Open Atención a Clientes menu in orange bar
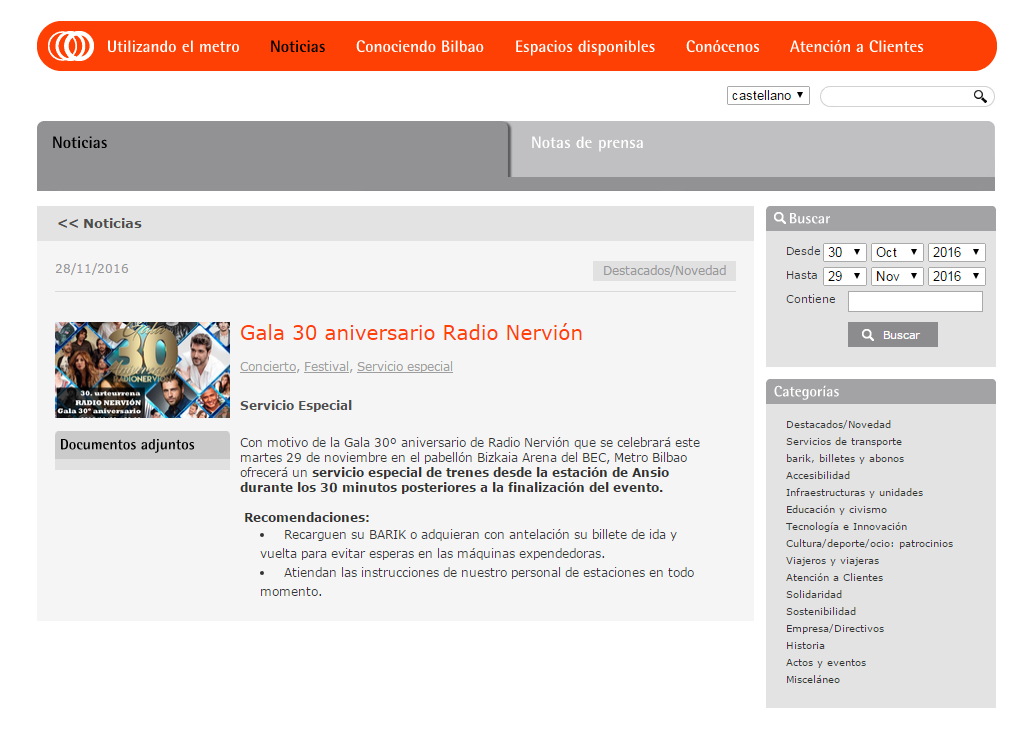This screenshot has height=732, width=1024. (x=856, y=46)
